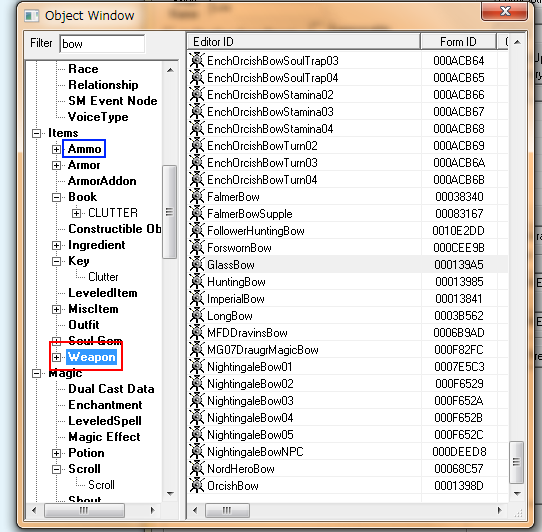Select the Dual Cast Data tree item
The height and width of the screenshot is (532, 542).
coord(111,389)
